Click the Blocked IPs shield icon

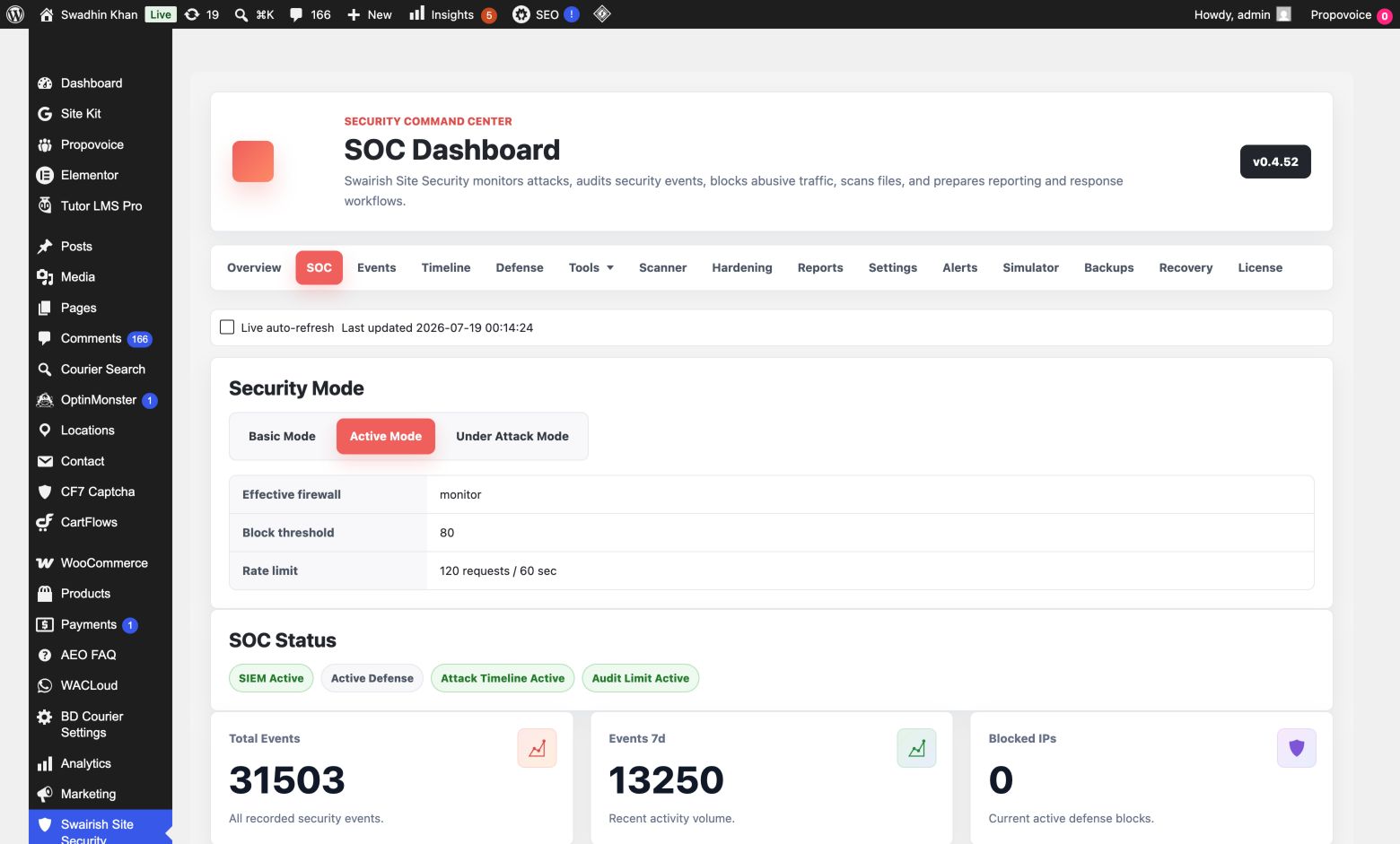1297,748
